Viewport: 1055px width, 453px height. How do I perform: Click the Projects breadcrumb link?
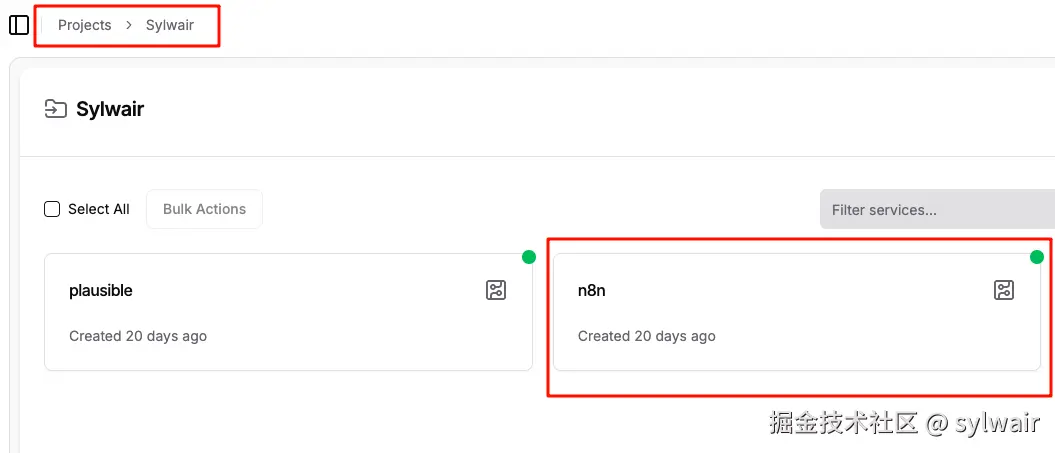84,25
